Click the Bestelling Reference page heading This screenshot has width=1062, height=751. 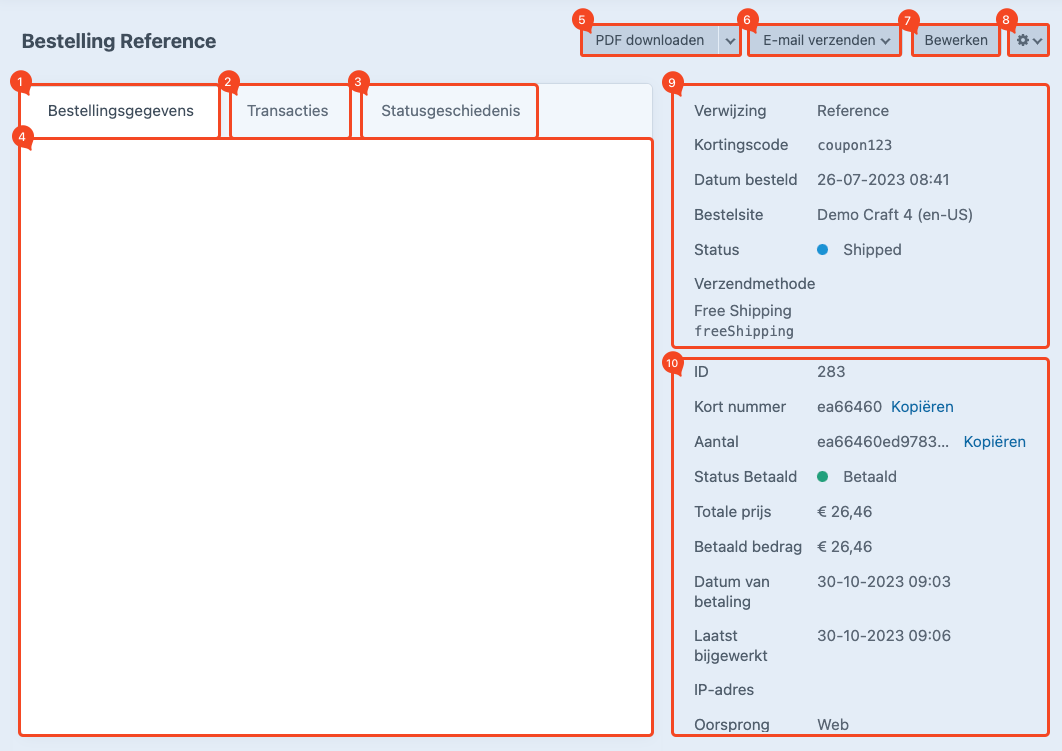click(x=119, y=41)
